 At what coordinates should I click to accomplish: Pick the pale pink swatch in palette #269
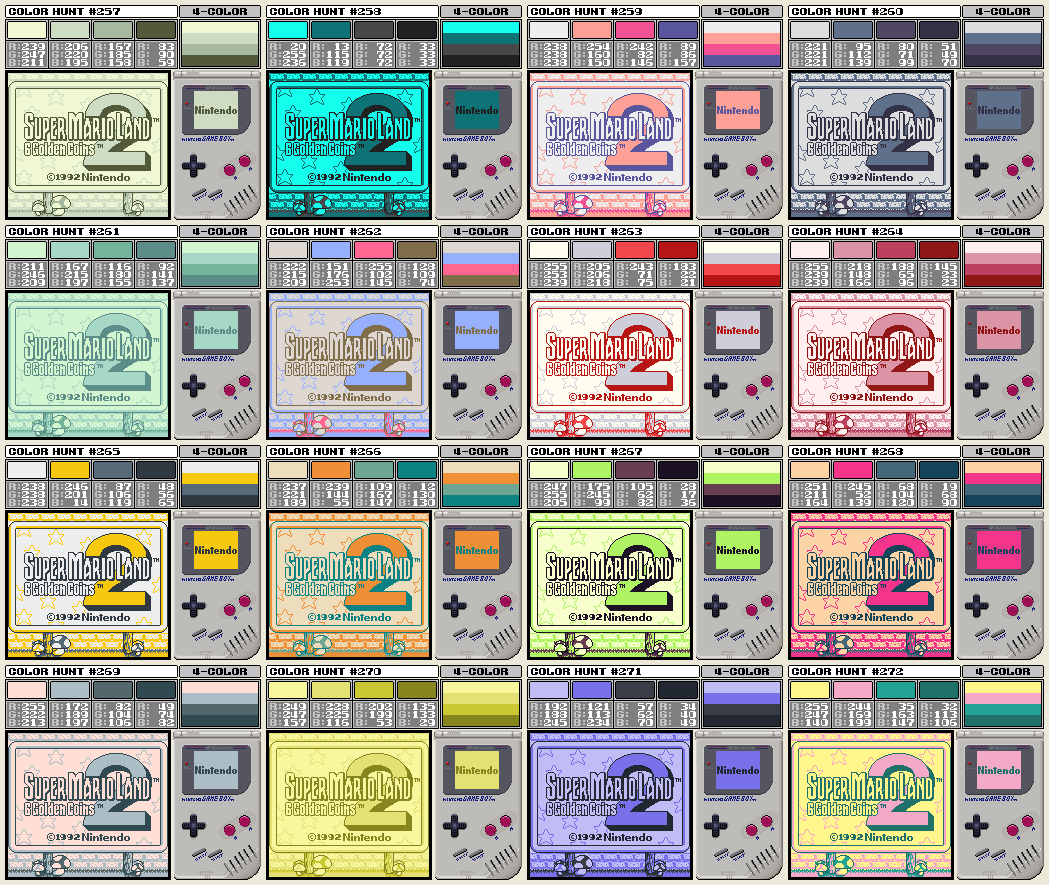(x=27, y=690)
